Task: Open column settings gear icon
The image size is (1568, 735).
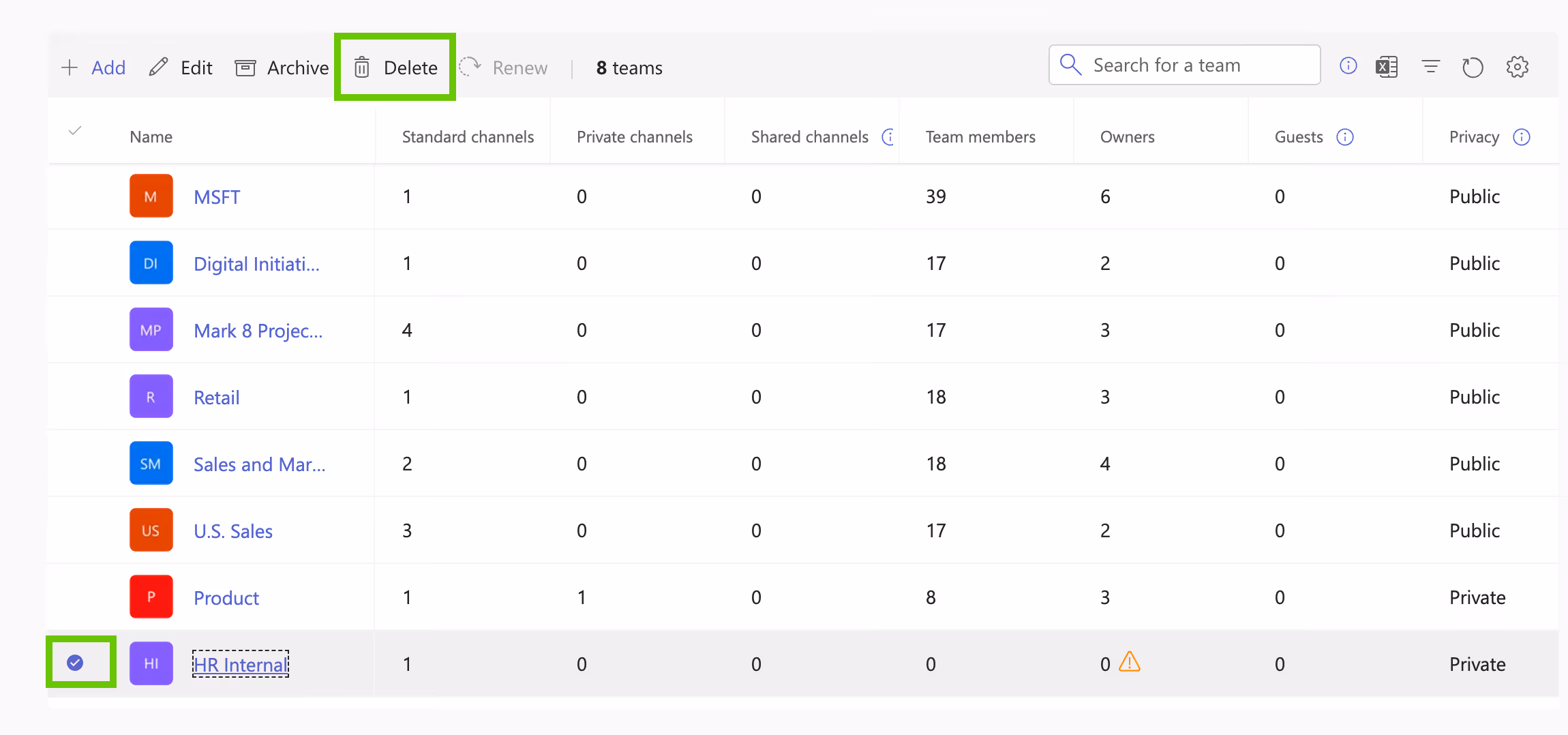Action: (1518, 67)
